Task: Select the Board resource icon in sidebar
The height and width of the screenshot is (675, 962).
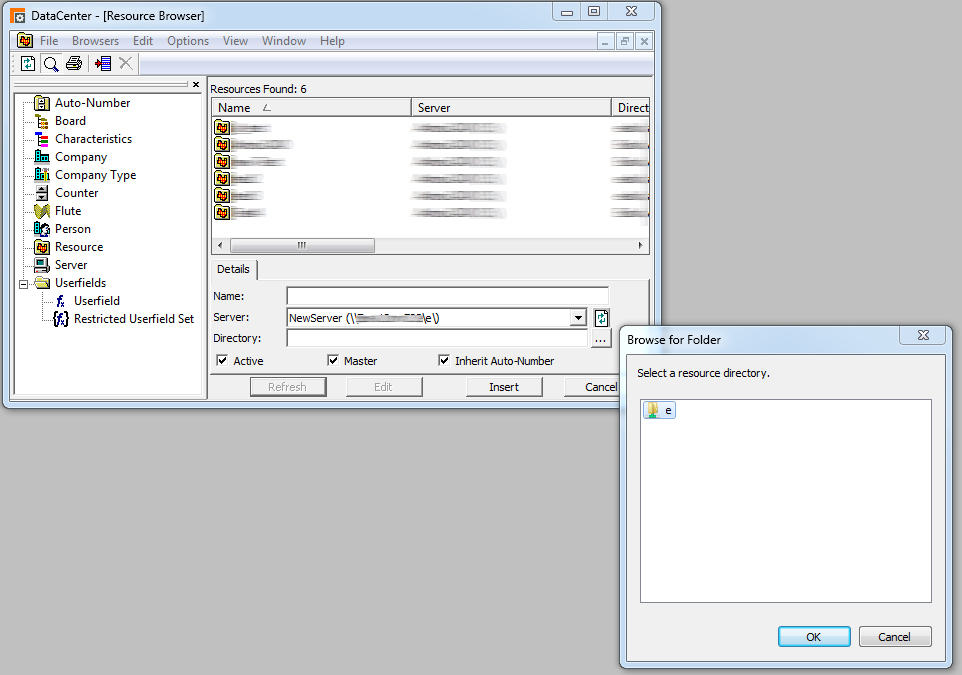Action: pos(43,120)
